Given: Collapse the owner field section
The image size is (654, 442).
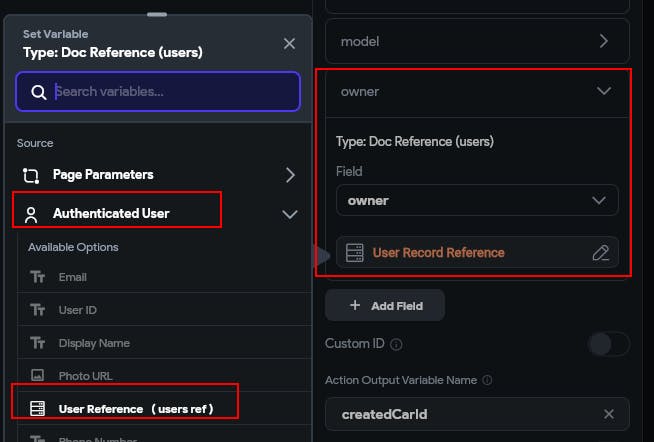Looking at the screenshot, I should click(x=603, y=91).
